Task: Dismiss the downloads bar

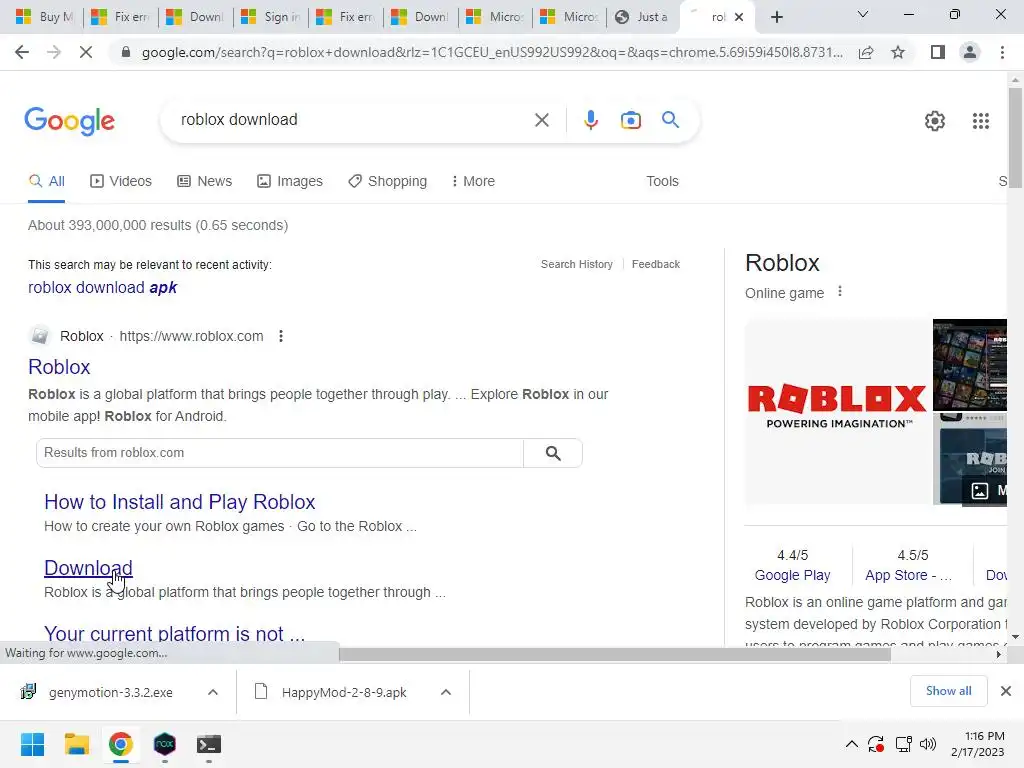Action: [x=1006, y=691]
